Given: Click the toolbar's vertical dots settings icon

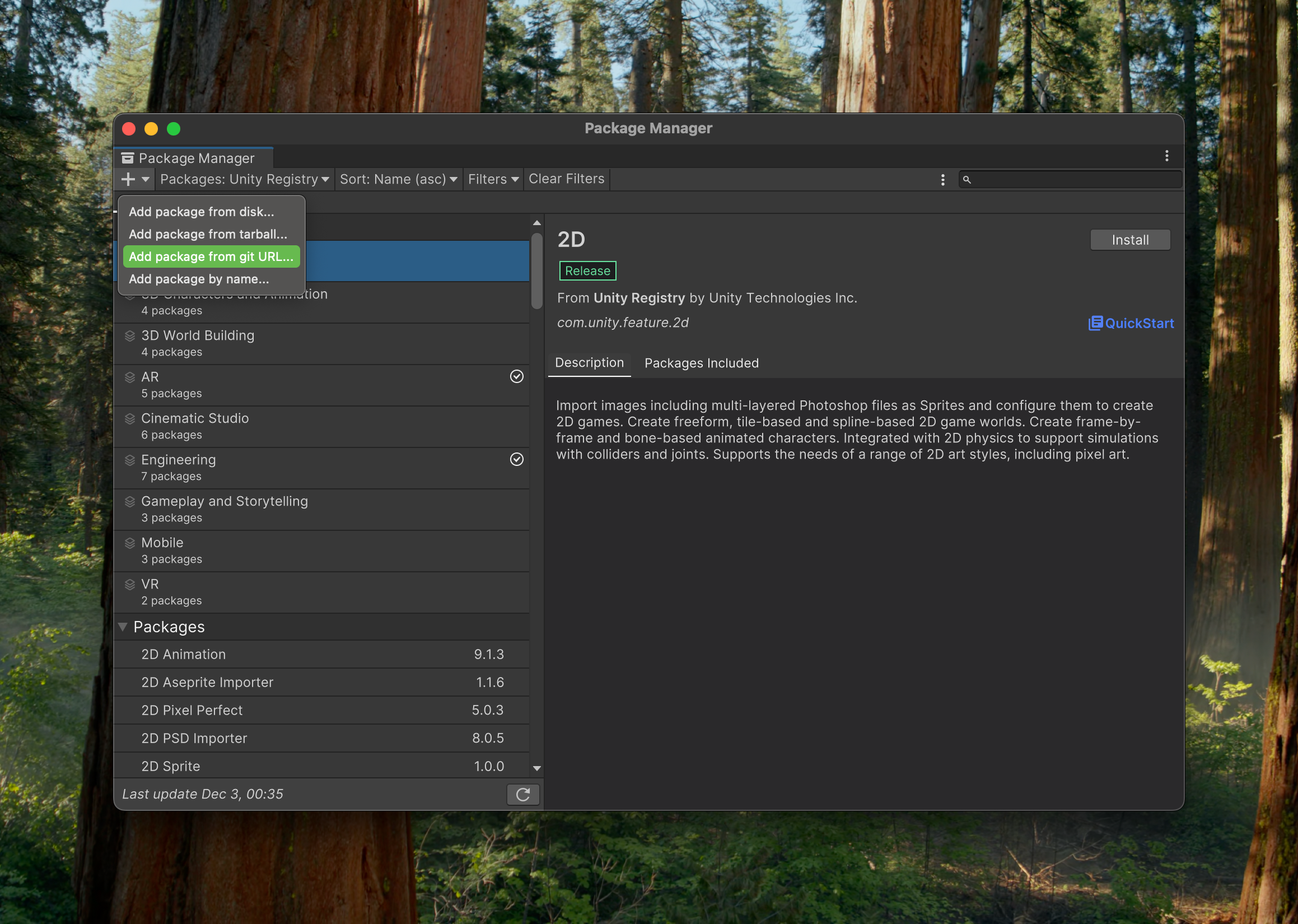Looking at the screenshot, I should 942,180.
